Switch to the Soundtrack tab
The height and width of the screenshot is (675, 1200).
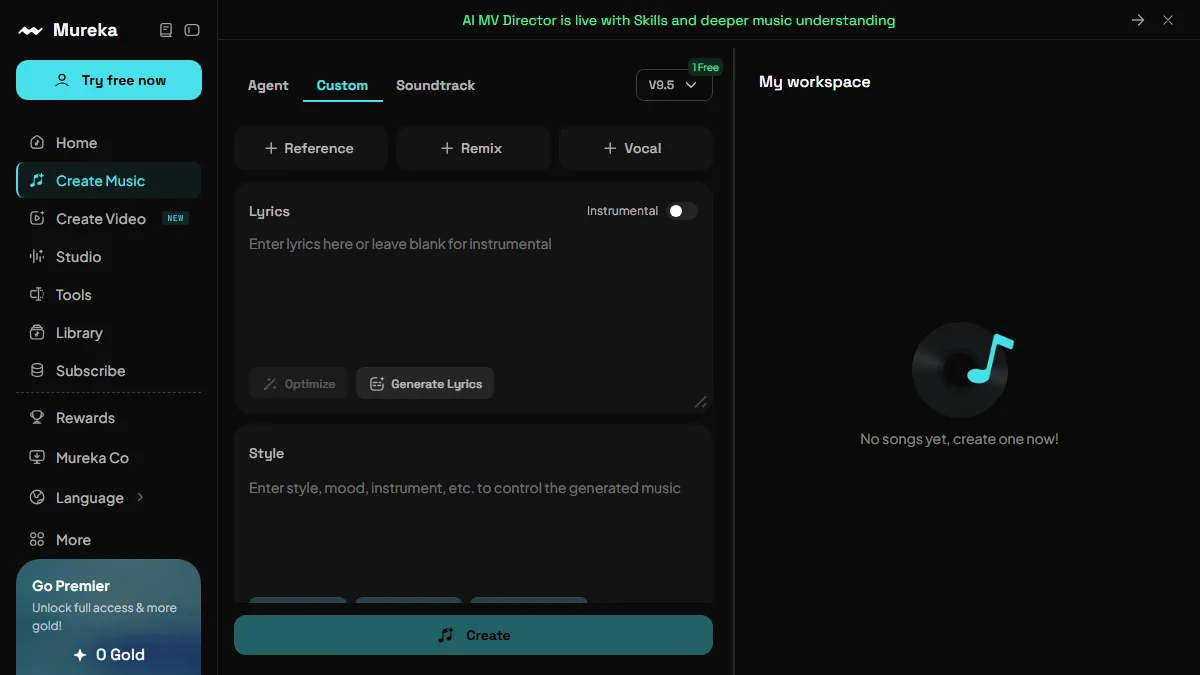(x=436, y=85)
